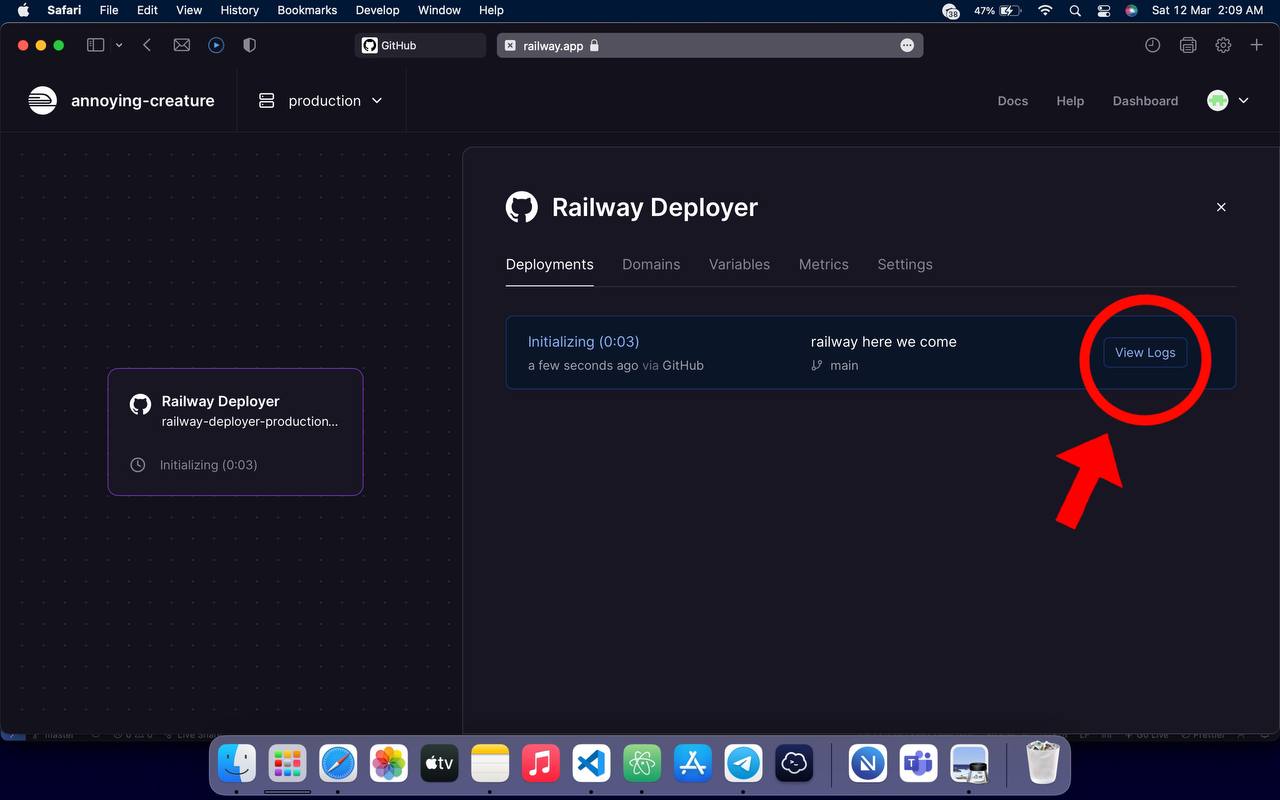The width and height of the screenshot is (1280, 800).
Task: Click the 'railway here we come' commit message
Action: click(x=883, y=342)
